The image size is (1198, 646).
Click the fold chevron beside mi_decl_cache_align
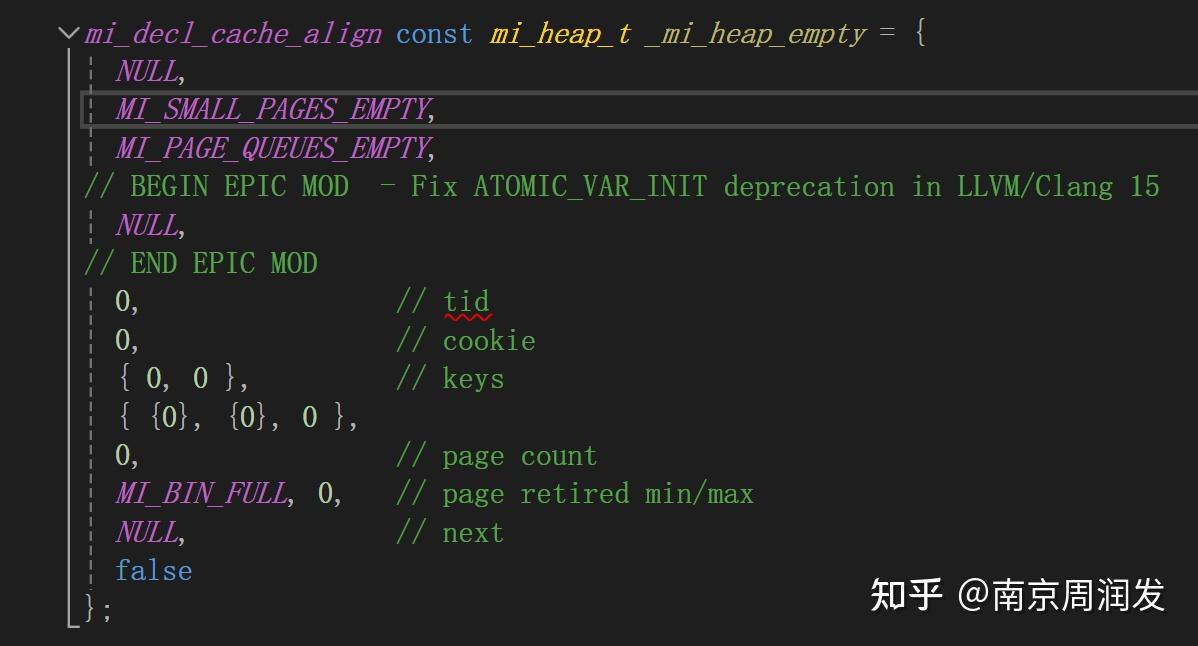(68, 32)
